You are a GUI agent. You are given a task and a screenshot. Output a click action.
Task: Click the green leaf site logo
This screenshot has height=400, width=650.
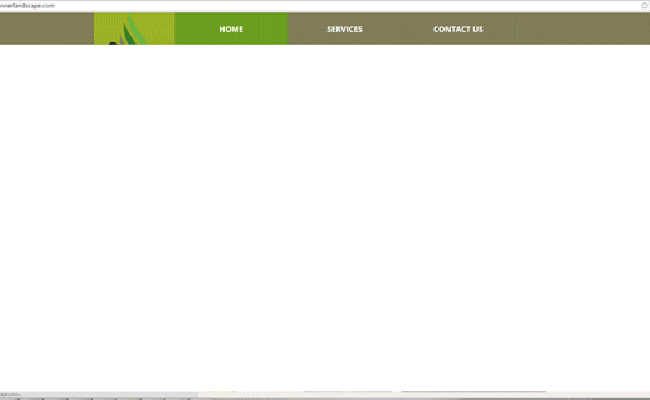click(x=134, y=29)
